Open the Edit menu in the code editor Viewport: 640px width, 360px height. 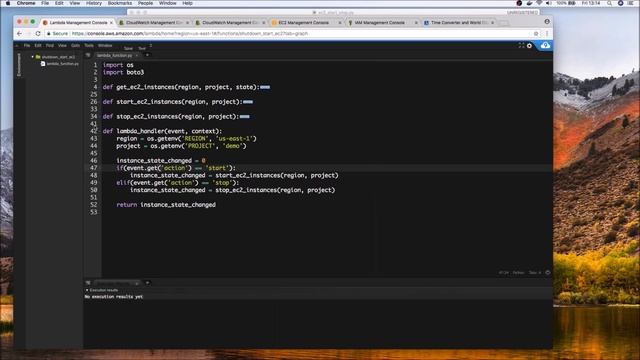pos(38,46)
